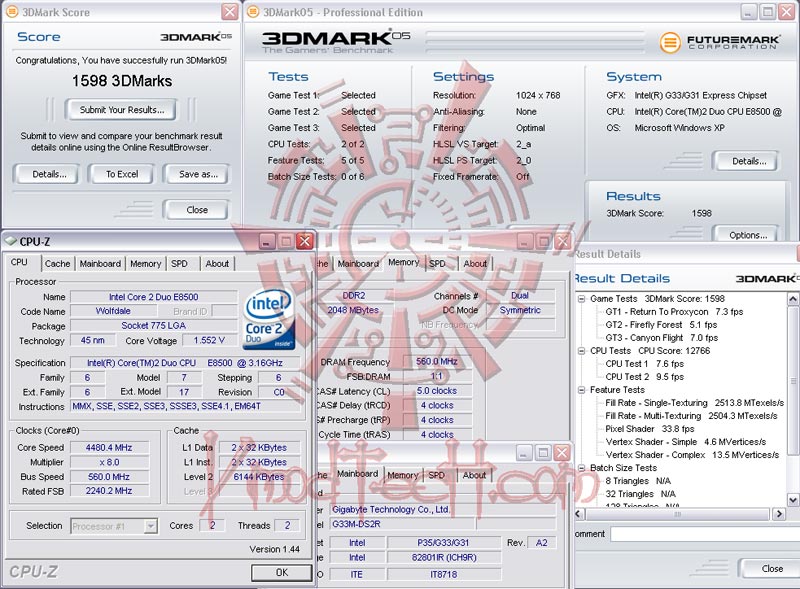Click Intel Core 2 Duo logo
This screenshot has width=800, height=589.
pyautogui.click(x=269, y=319)
